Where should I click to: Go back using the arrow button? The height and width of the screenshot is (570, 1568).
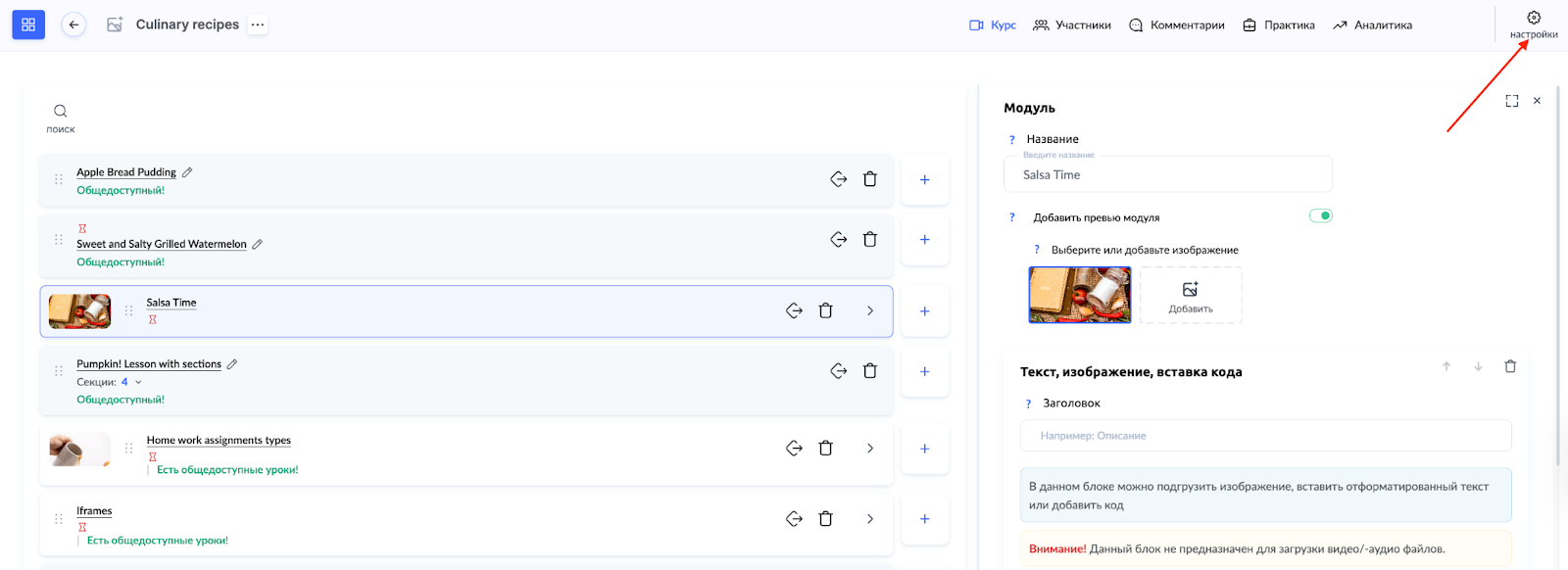click(73, 24)
